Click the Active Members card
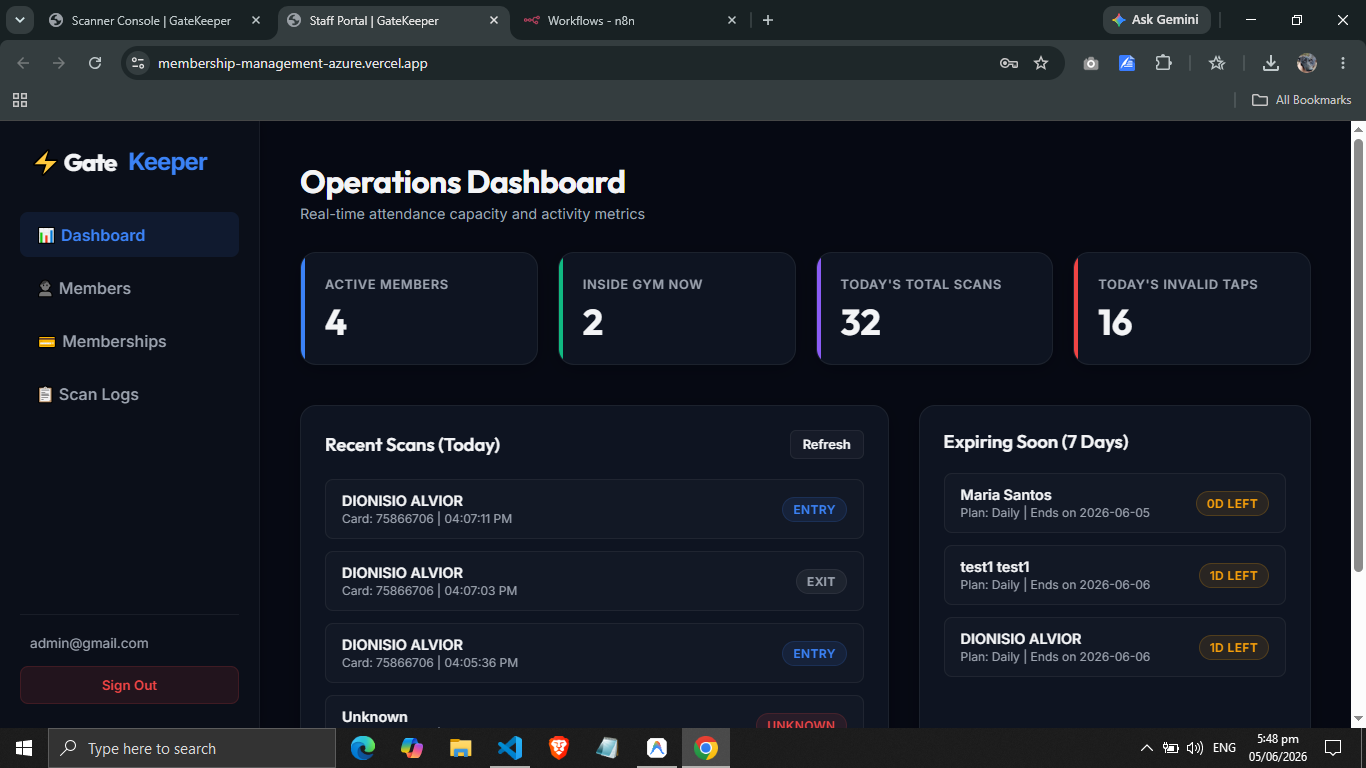 (x=419, y=308)
